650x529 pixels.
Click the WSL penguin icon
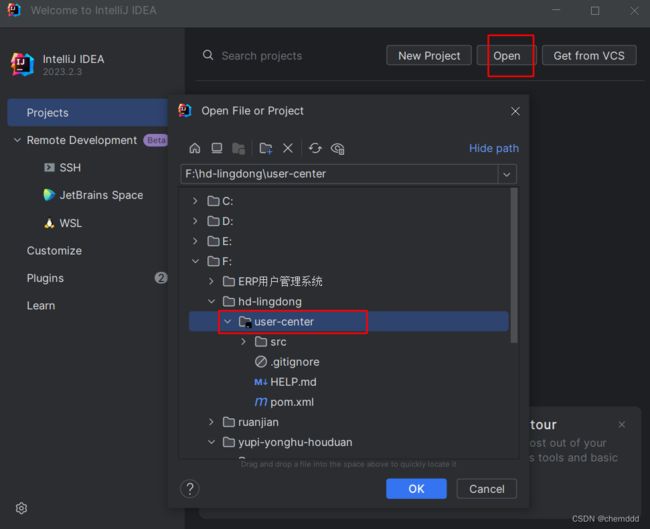point(49,223)
